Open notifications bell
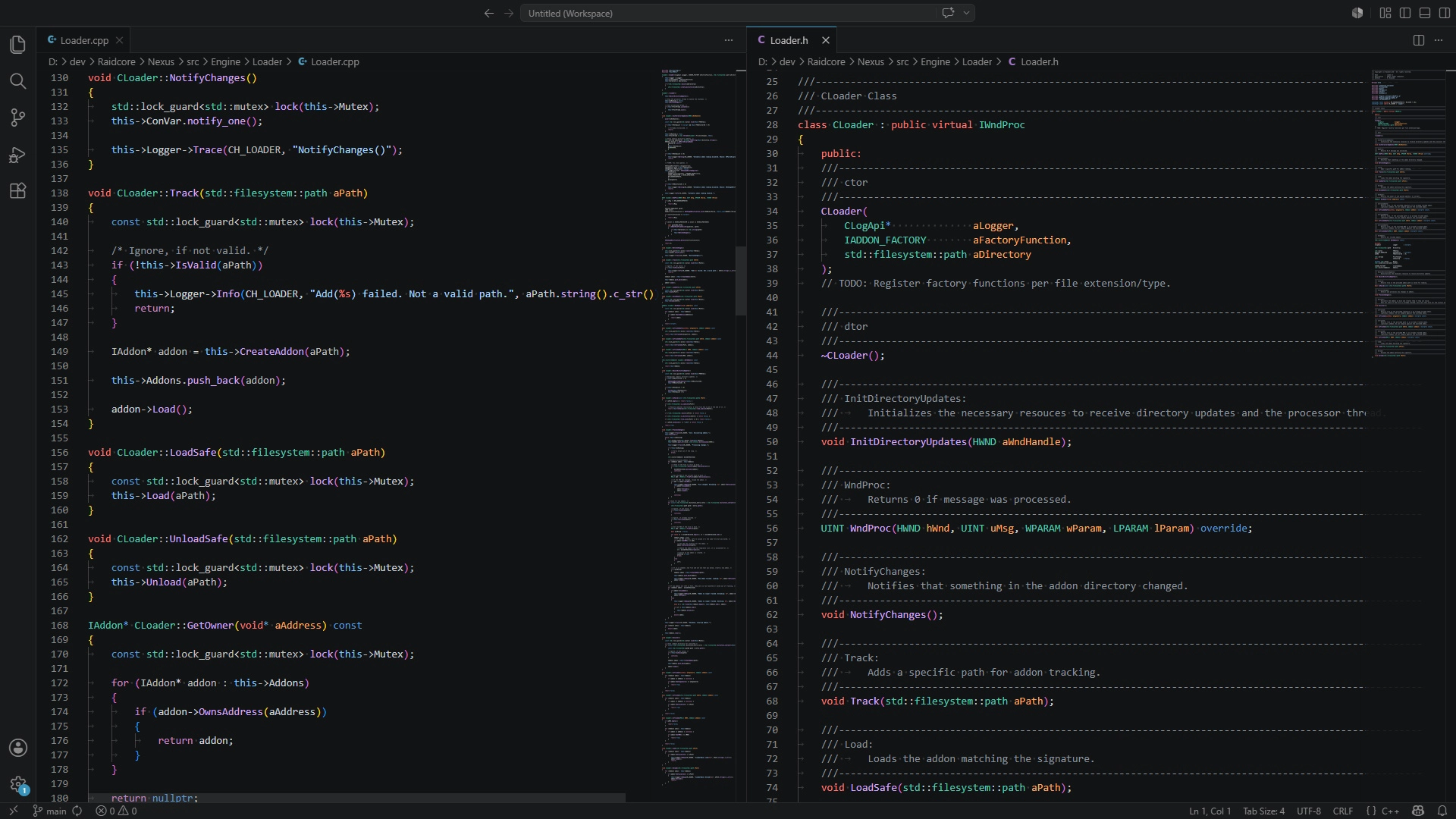The image size is (1456, 819). [x=1442, y=811]
